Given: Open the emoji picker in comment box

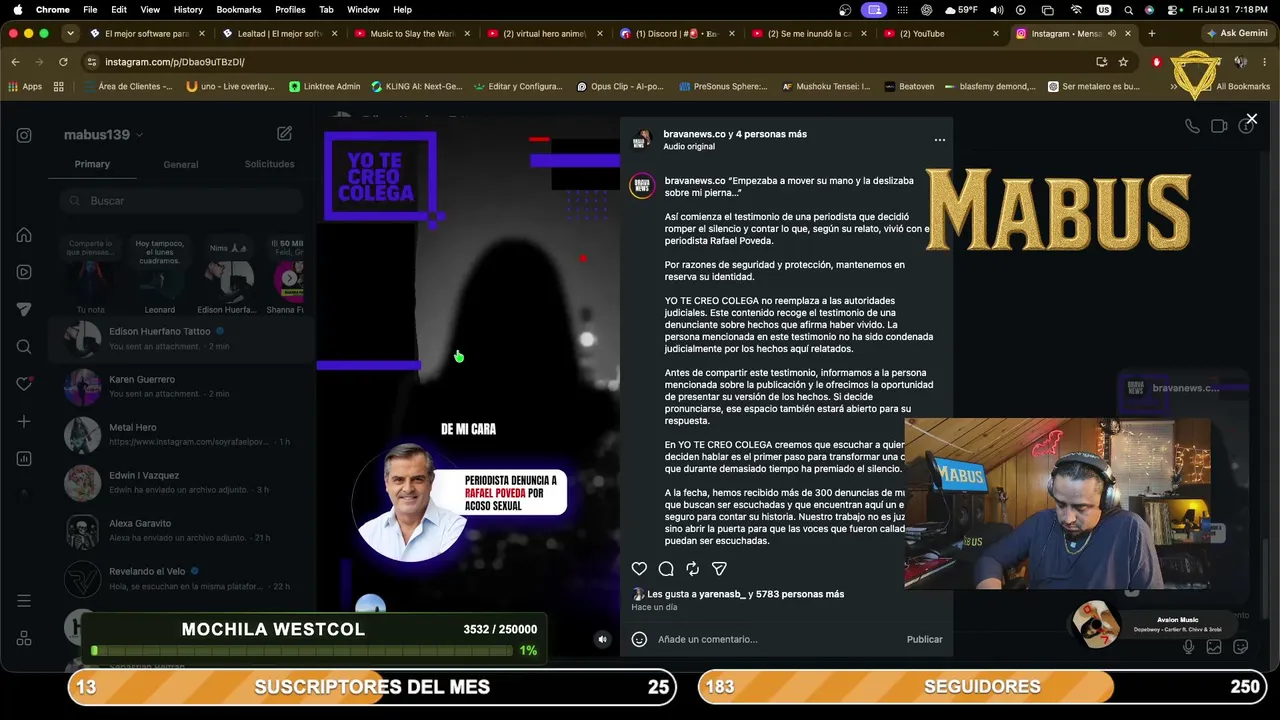Looking at the screenshot, I should click(639, 639).
